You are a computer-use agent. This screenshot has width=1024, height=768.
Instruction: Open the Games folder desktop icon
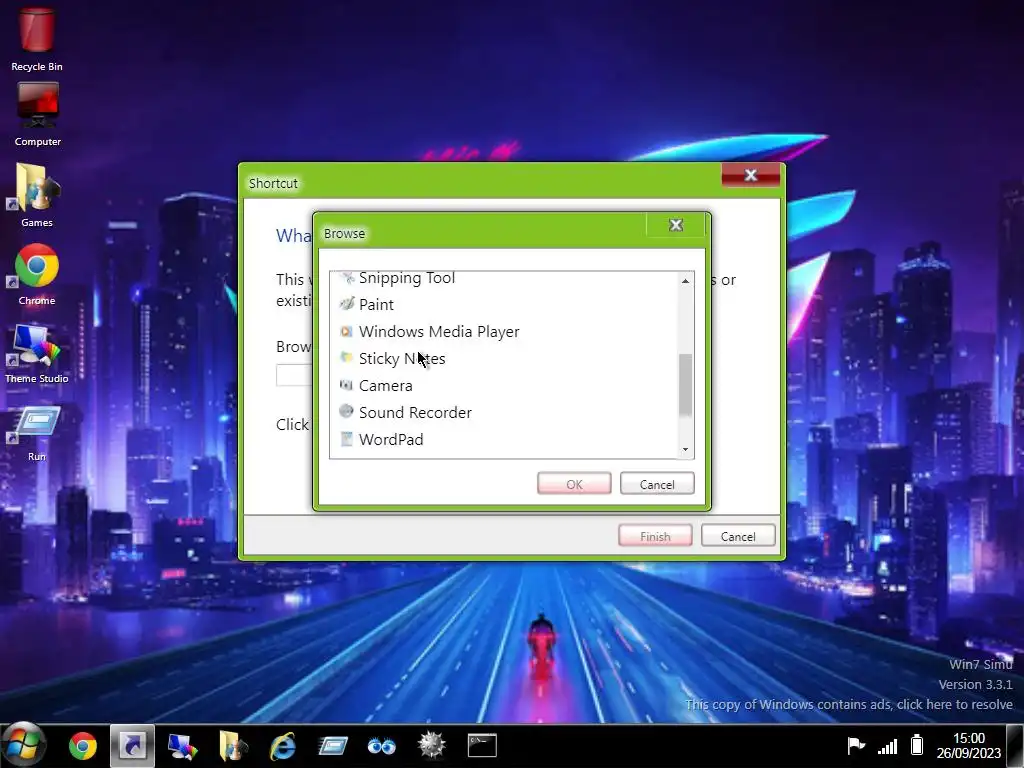pyautogui.click(x=37, y=195)
